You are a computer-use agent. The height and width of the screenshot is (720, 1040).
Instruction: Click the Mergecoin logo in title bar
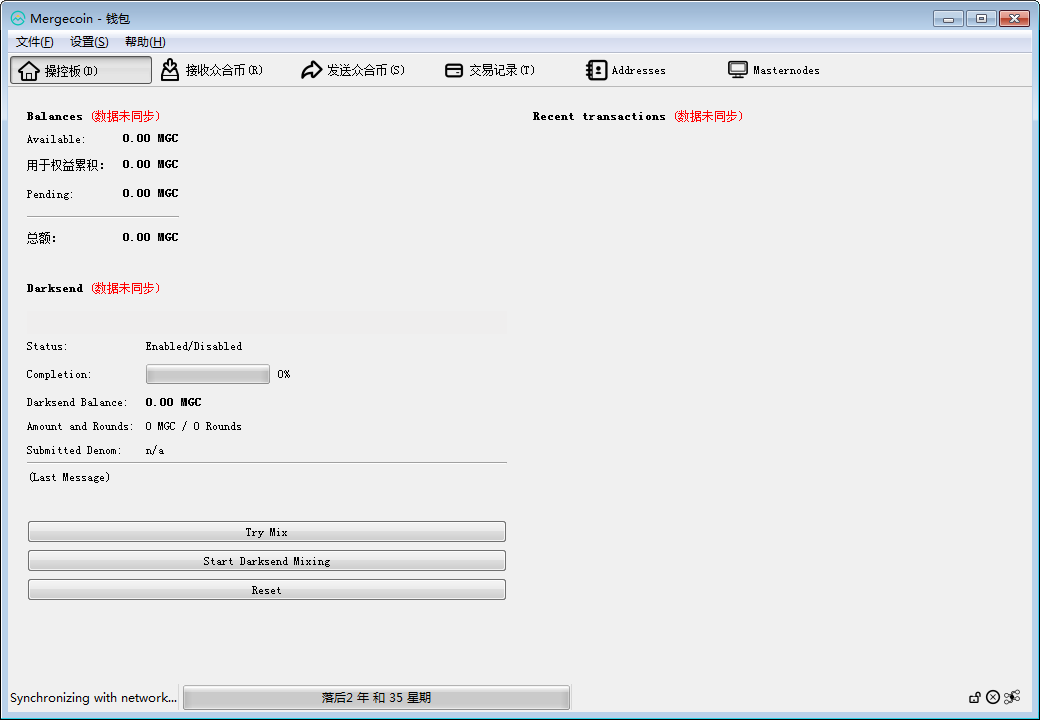point(18,19)
